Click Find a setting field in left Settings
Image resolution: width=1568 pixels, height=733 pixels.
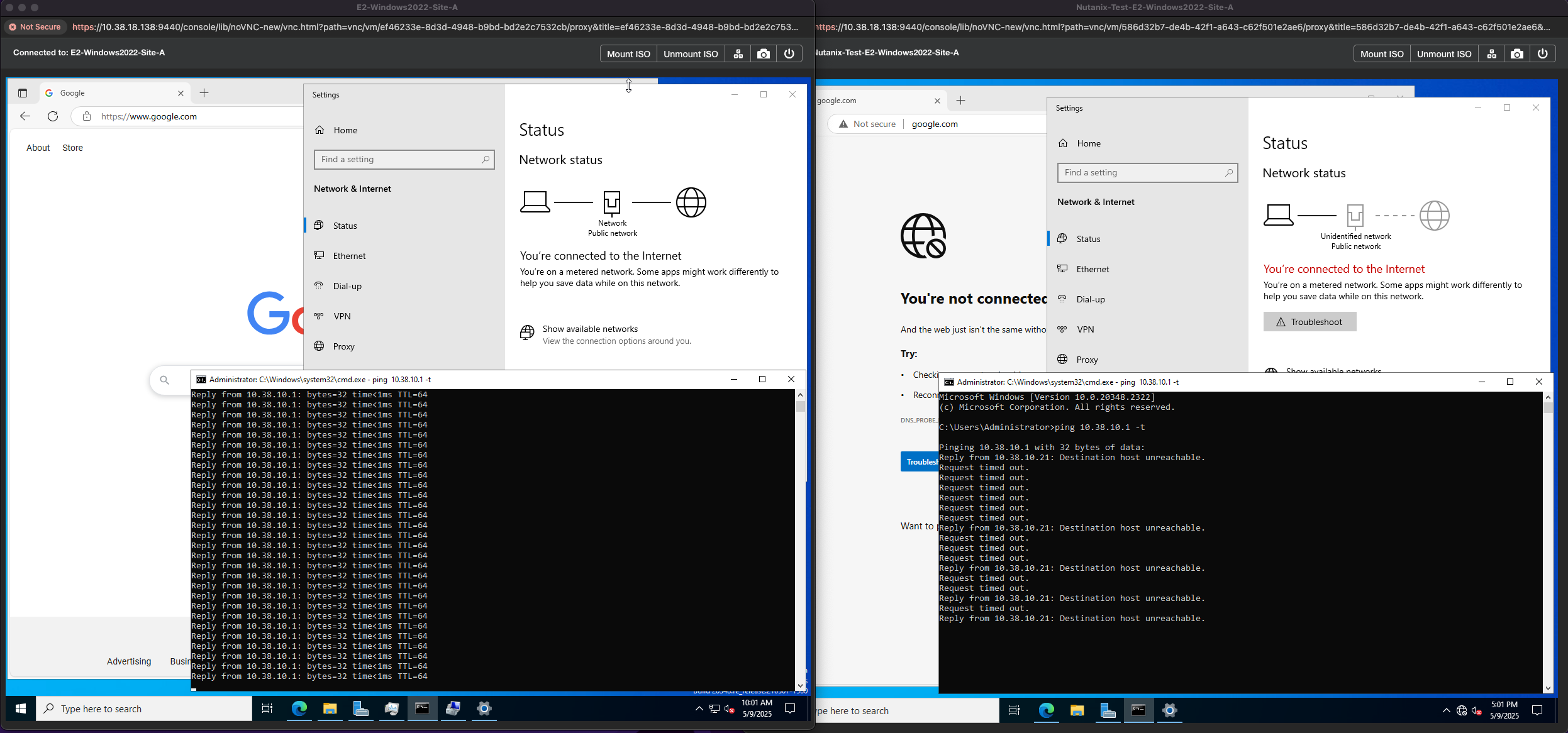pos(404,160)
